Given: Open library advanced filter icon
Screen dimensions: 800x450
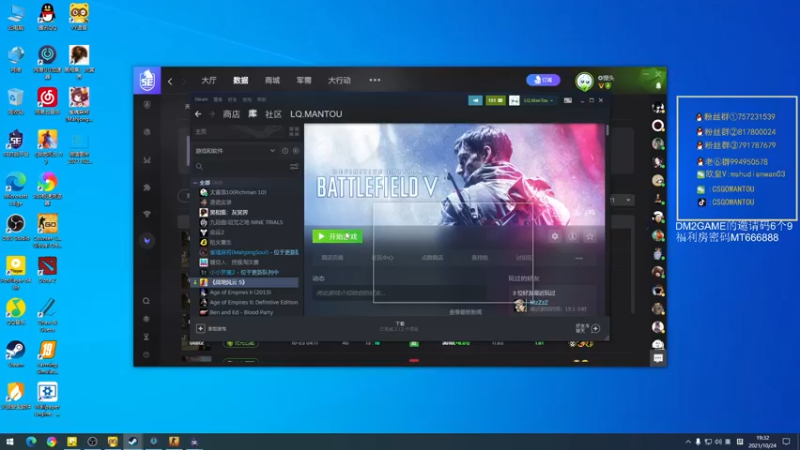Looking at the screenshot, I should coord(294,166).
